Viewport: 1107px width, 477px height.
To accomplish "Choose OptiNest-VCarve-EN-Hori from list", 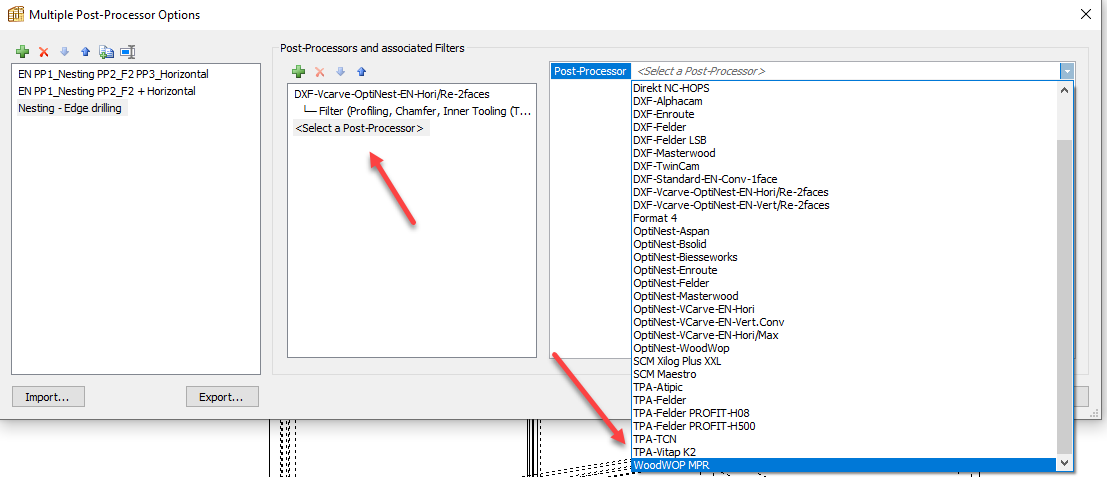I will [x=844, y=309].
